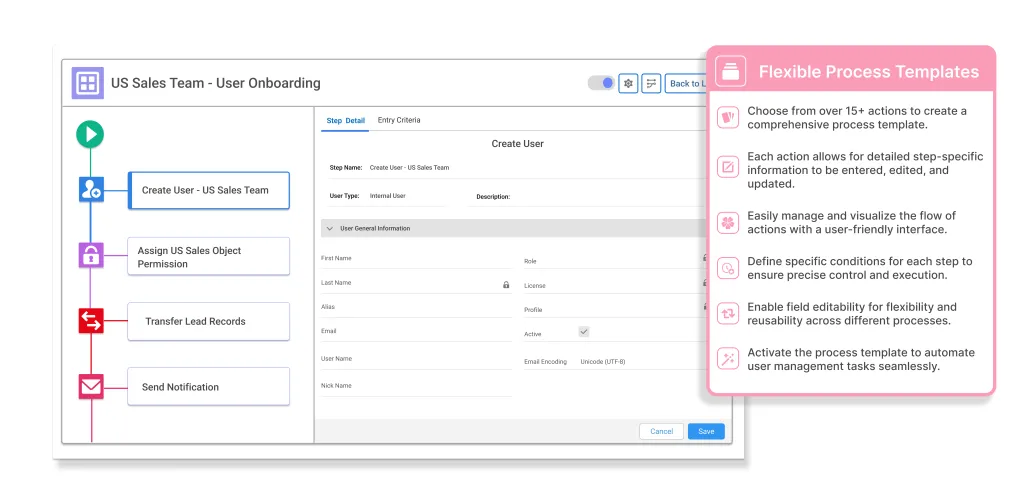Screen dimensions: 1024x504
Task: Click the Back to List button
Action: (687, 83)
